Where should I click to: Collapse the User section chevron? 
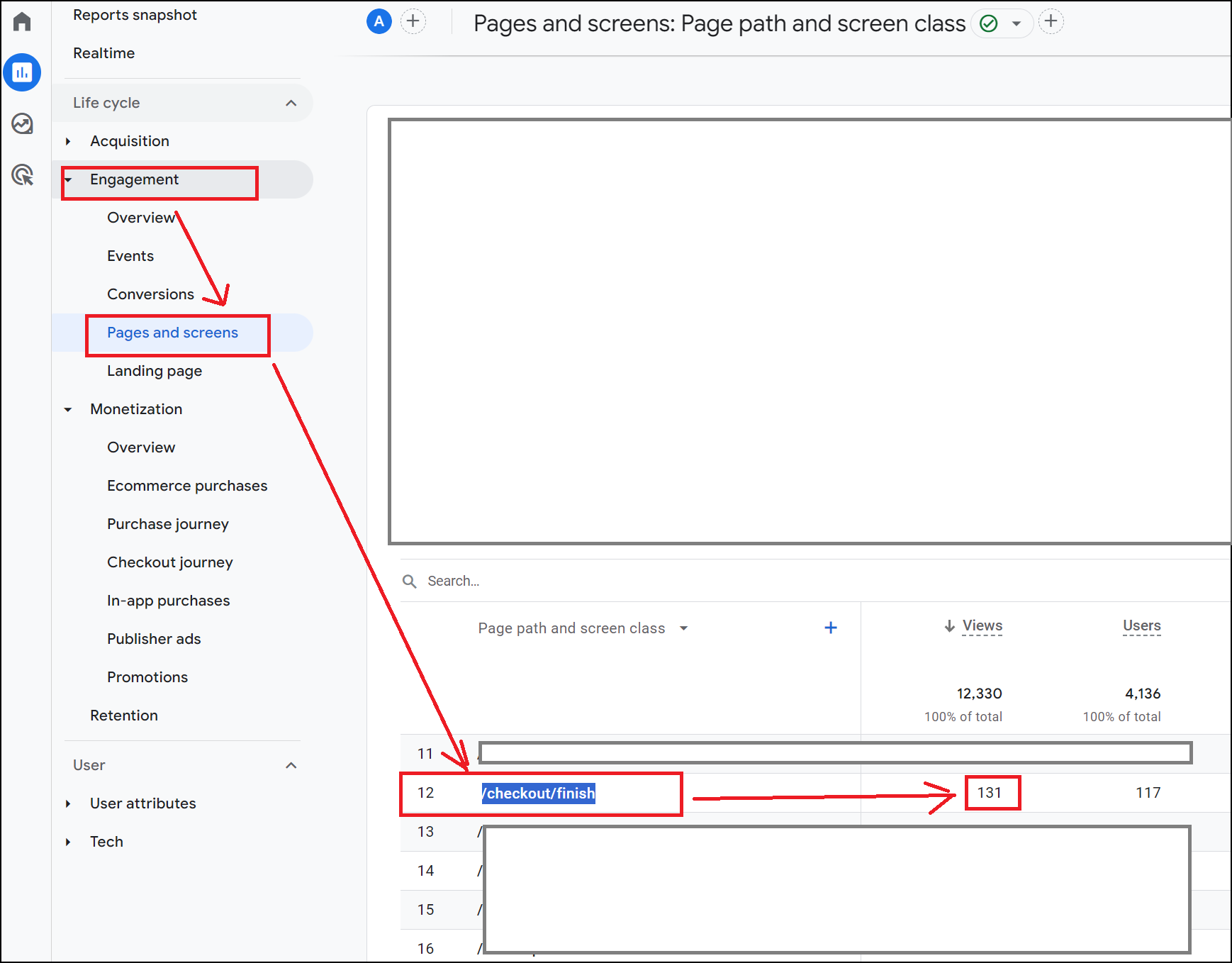click(291, 765)
